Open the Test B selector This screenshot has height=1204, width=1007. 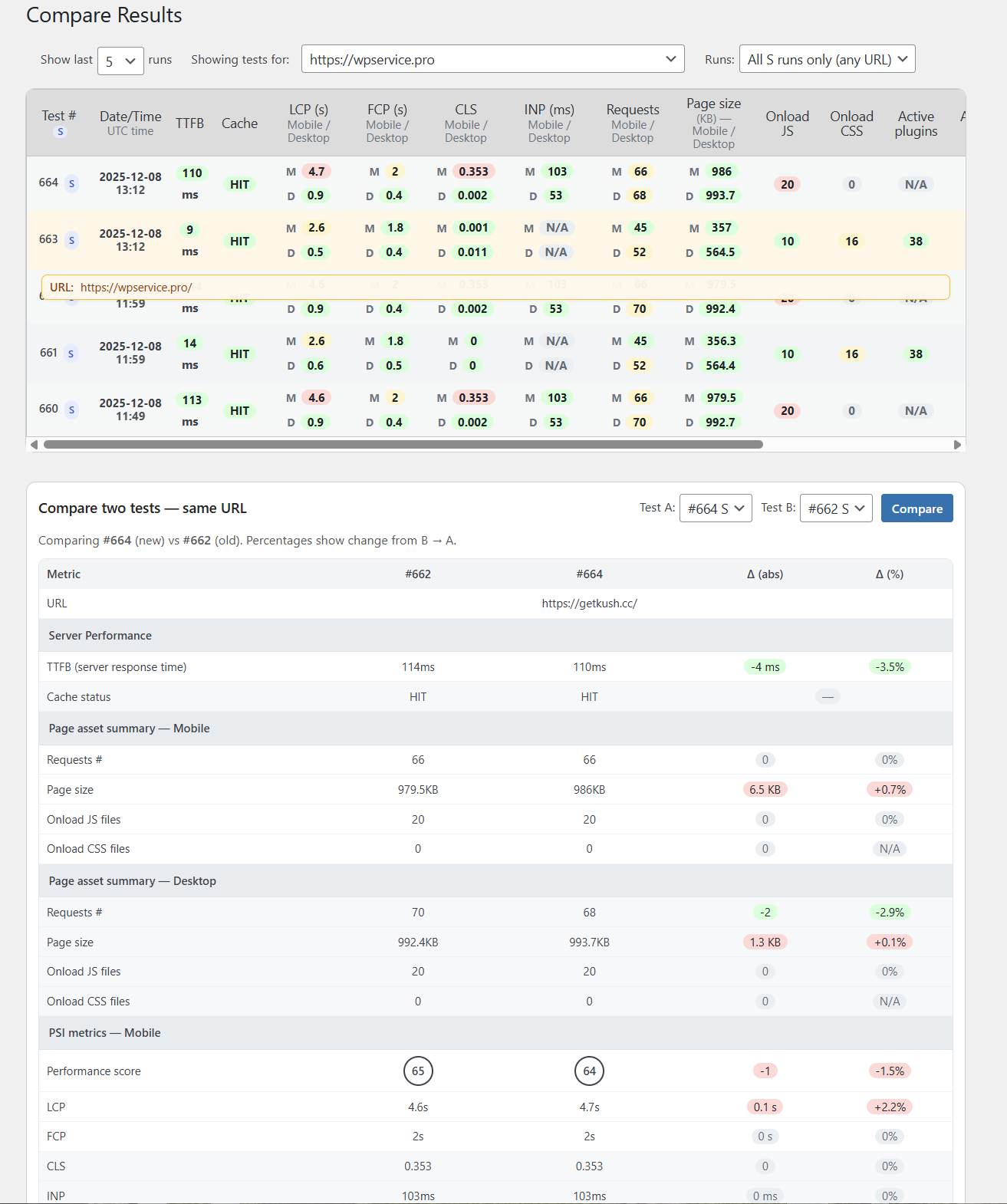pos(835,508)
